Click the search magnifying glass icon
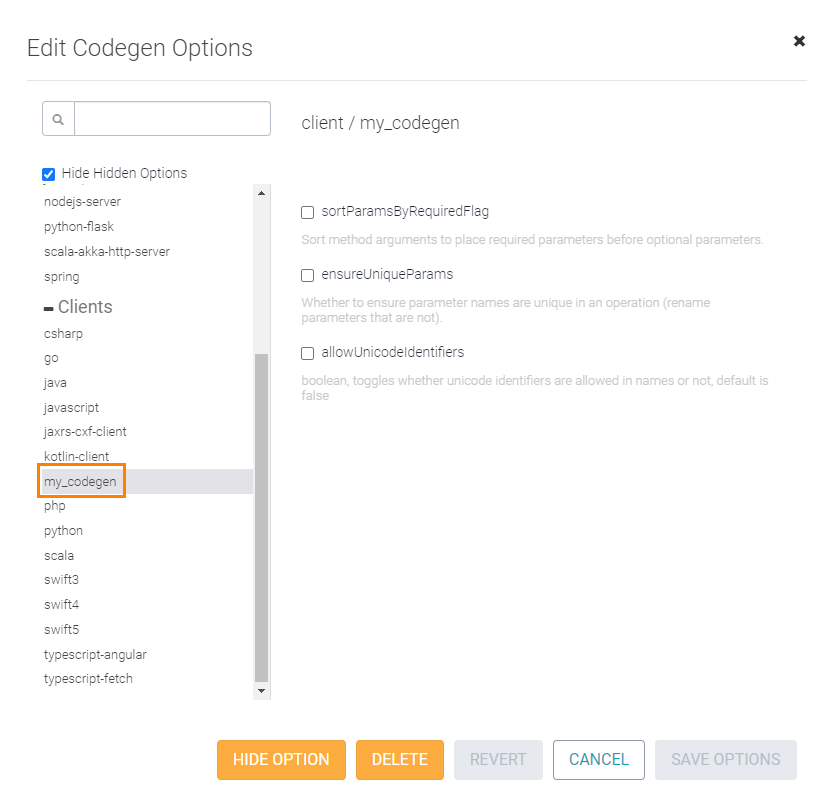The image size is (836, 790). (x=57, y=118)
